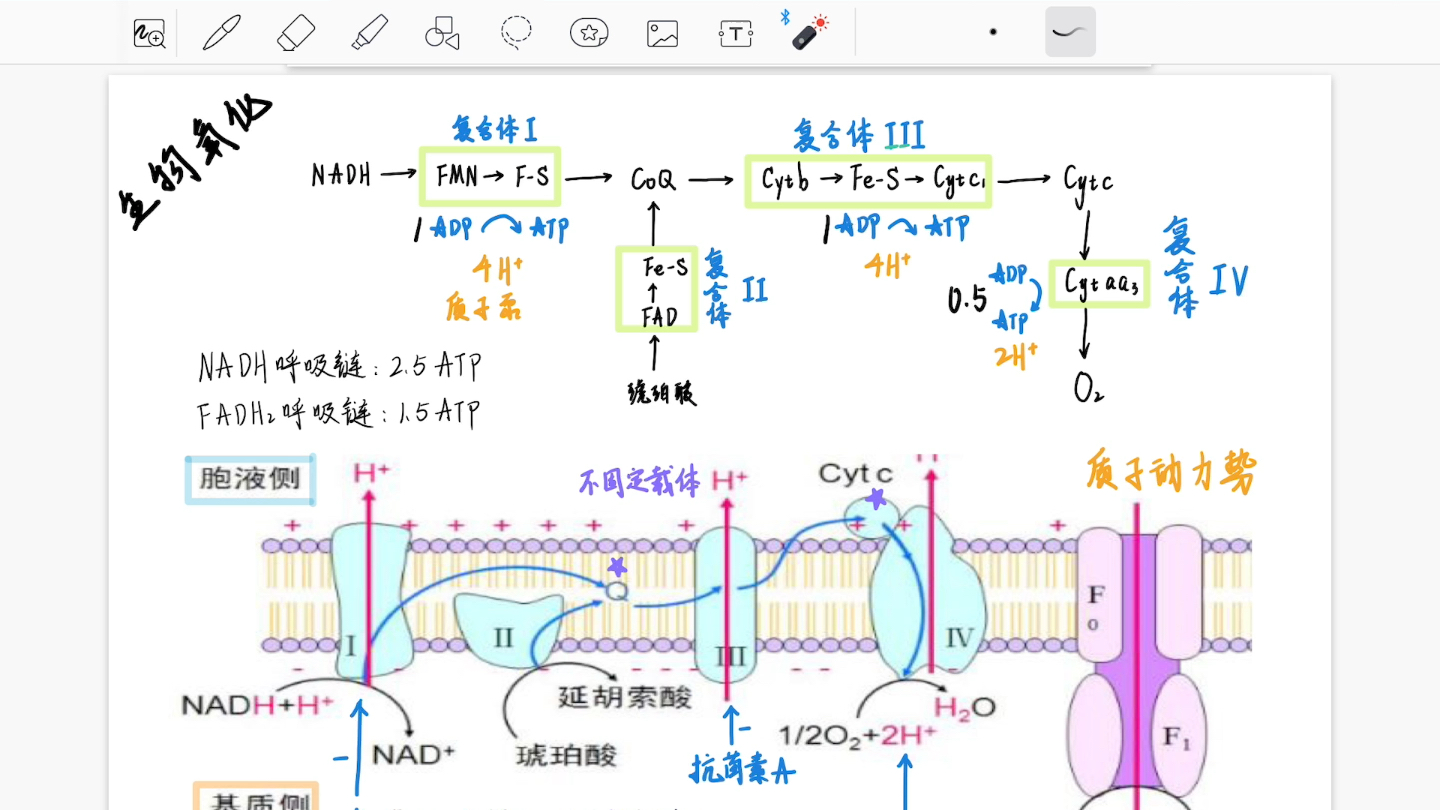This screenshot has width=1440, height=810.
Task: Select the Lasso selection tool
Action: point(516,33)
